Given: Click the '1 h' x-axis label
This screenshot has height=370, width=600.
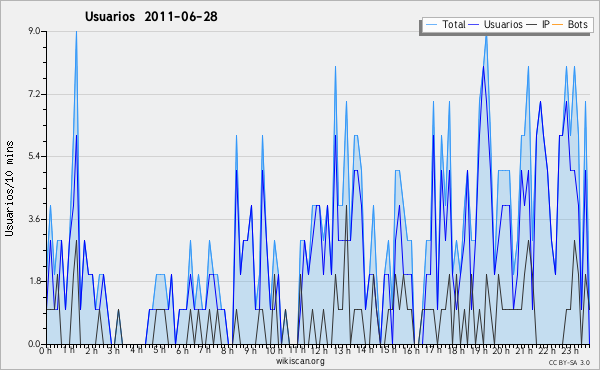Looking at the screenshot, I should click(68, 350).
